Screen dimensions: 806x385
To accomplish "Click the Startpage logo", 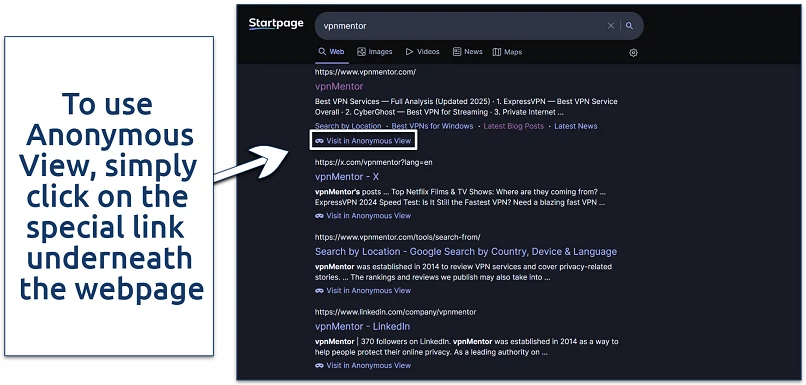I will click(x=276, y=24).
